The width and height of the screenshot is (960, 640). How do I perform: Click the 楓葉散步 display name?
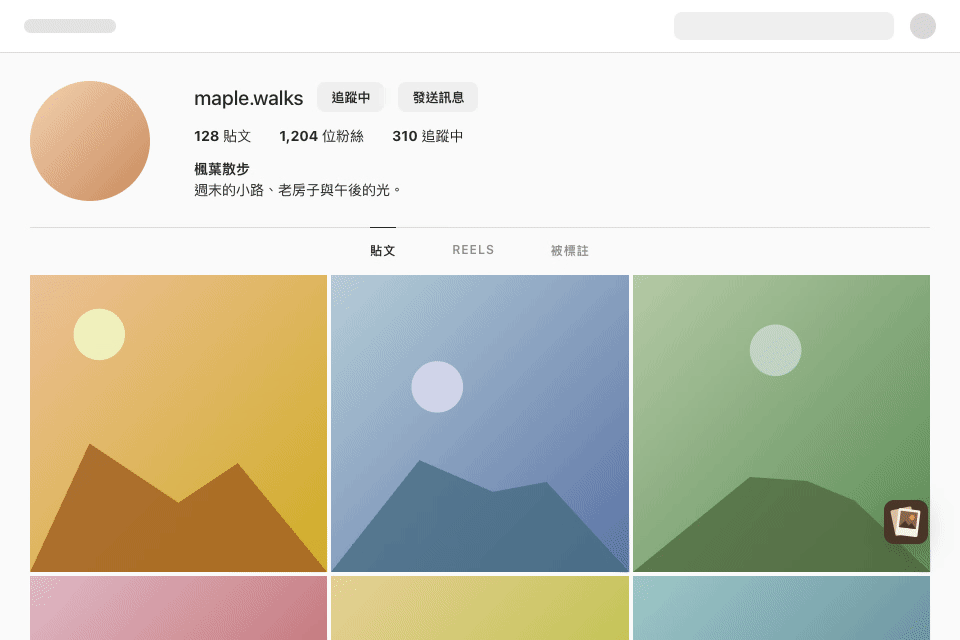pyautogui.click(x=222, y=169)
